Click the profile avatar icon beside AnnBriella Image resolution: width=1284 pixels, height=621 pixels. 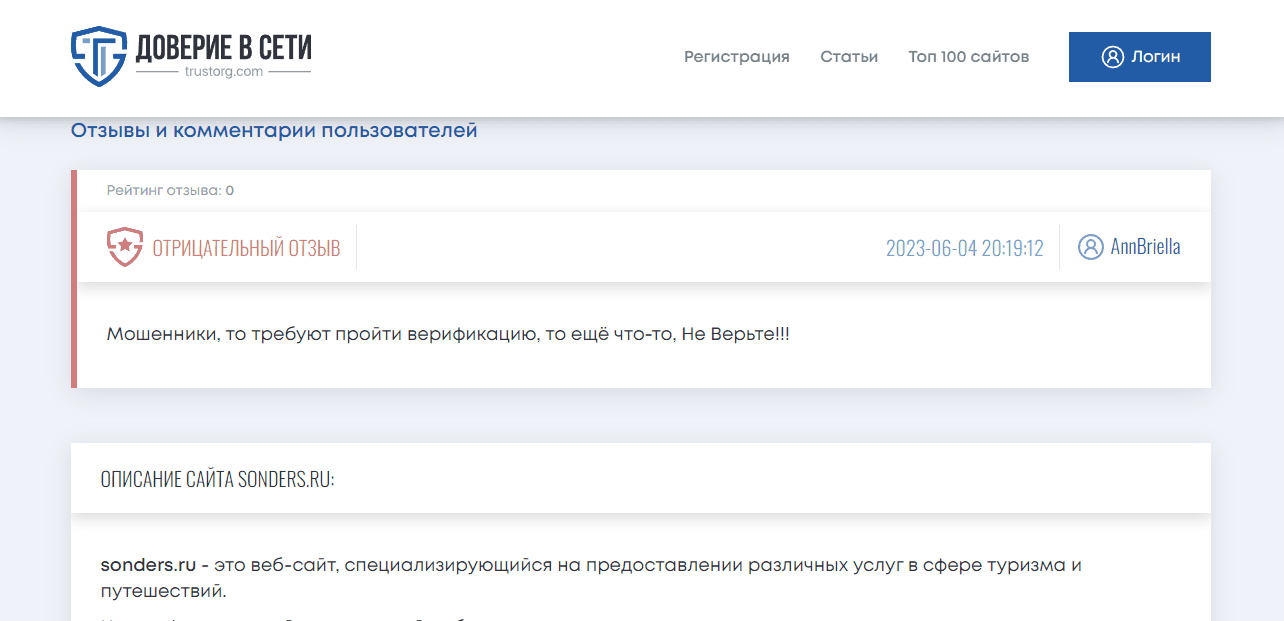pyautogui.click(x=1090, y=247)
